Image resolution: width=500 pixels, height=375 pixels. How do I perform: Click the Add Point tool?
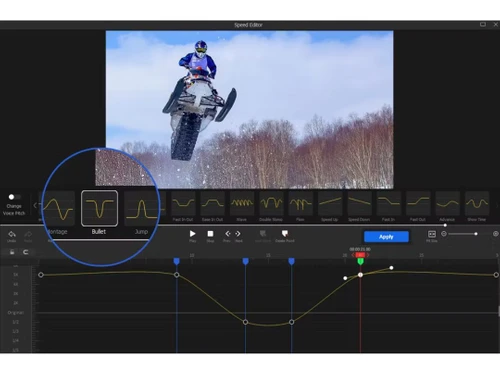pos(263,235)
